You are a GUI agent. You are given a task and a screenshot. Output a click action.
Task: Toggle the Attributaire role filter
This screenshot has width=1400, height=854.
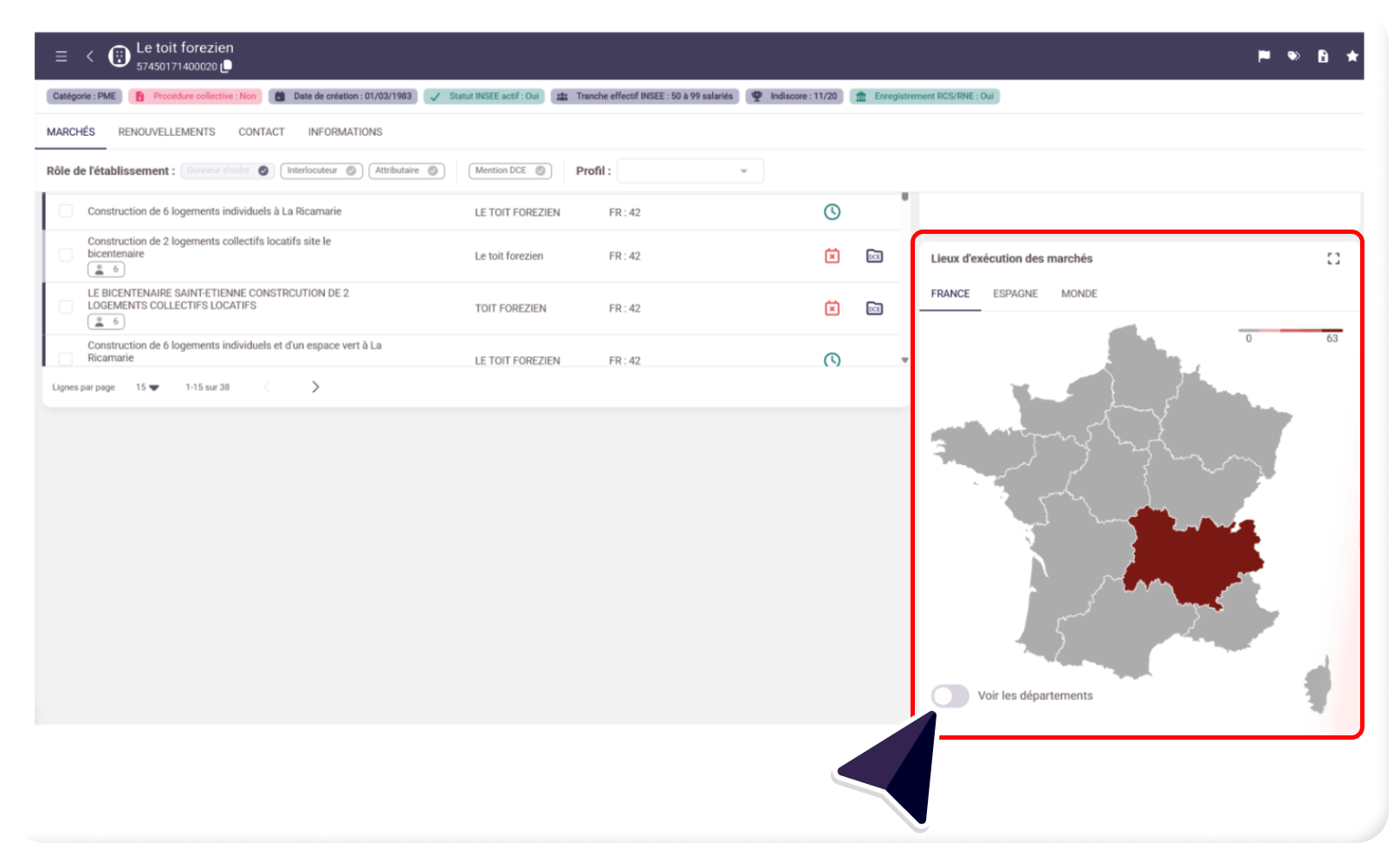point(406,171)
